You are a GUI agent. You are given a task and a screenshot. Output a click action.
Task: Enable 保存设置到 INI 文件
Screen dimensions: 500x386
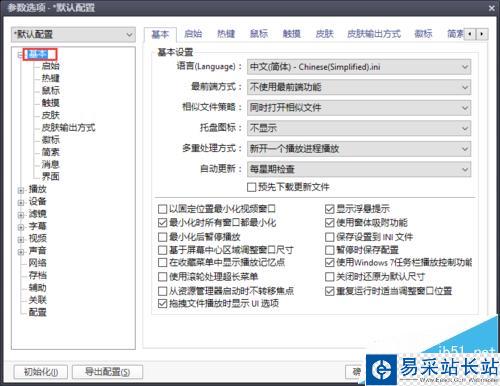pyautogui.click(x=329, y=237)
